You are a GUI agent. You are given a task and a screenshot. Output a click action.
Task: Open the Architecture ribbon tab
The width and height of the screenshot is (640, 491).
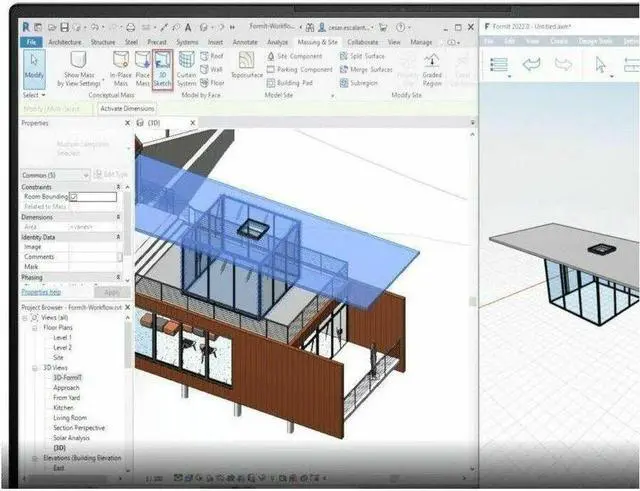tap(65, 42)
